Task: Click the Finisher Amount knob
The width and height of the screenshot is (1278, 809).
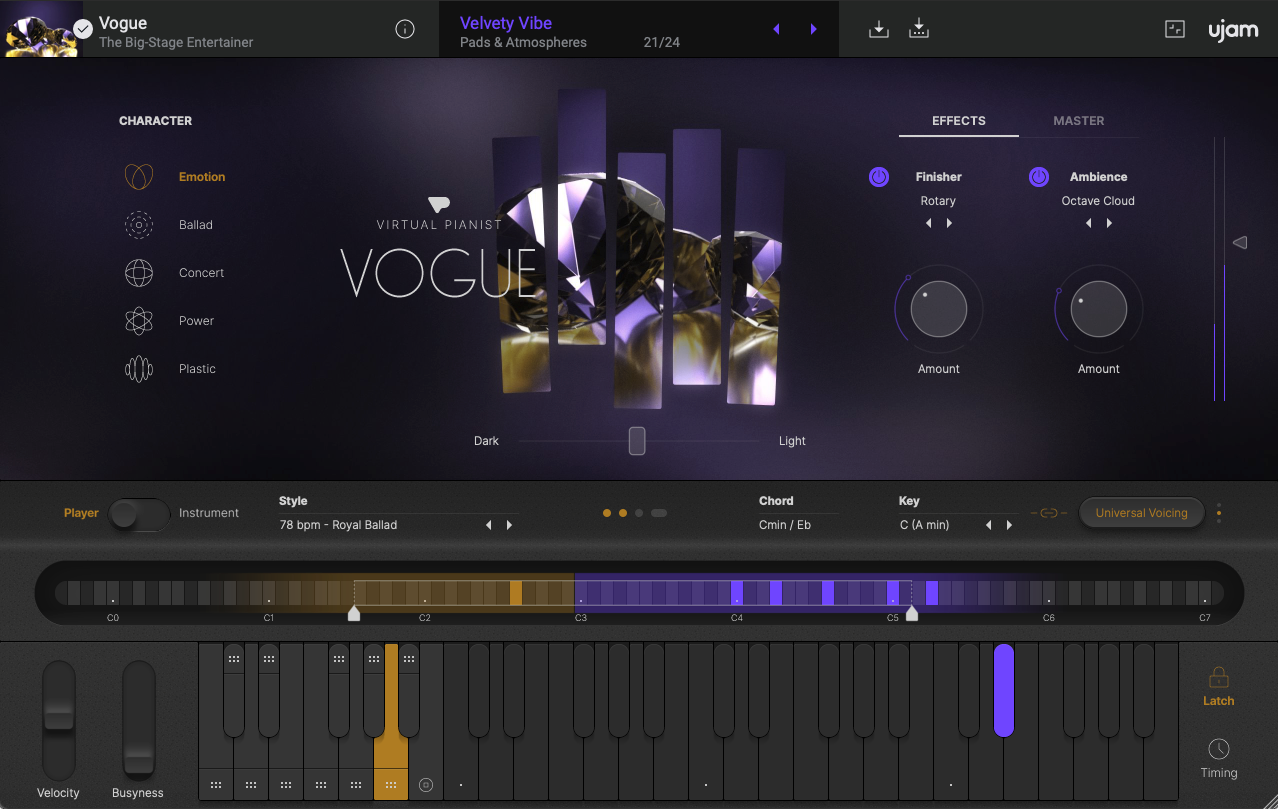Action: click(x=939, y=309)
